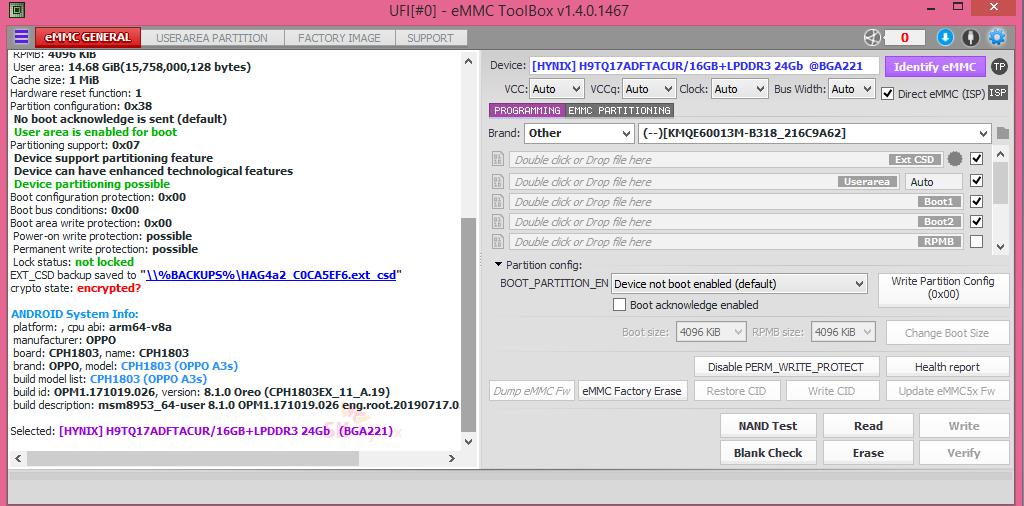Viewport: 1024px width, 506px height.
Task: Click the log panel scroll-up arrow
Action: tap(468, 61)
